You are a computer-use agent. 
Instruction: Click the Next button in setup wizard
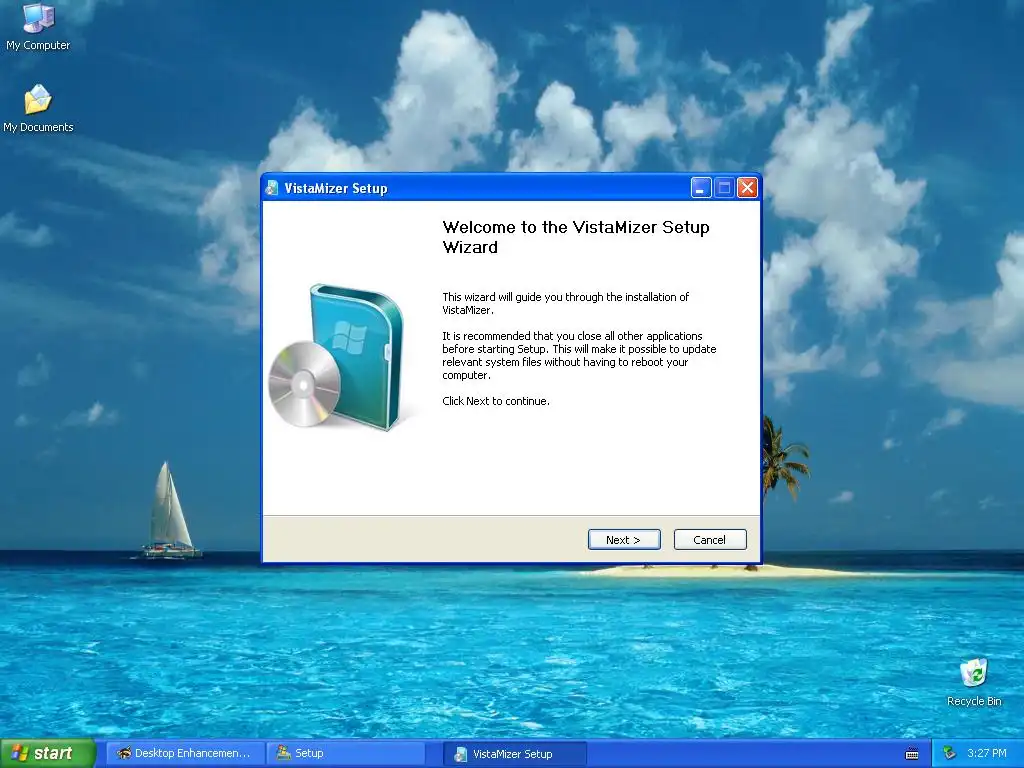pyautogui.click(x=624, y=539)
